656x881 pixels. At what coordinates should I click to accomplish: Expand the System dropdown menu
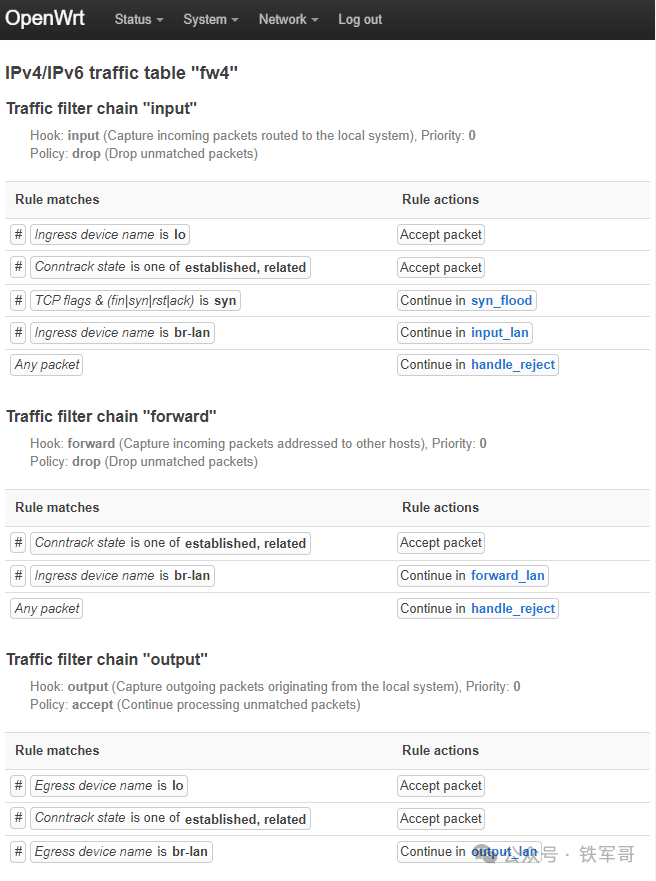click(x=210, y=19)
